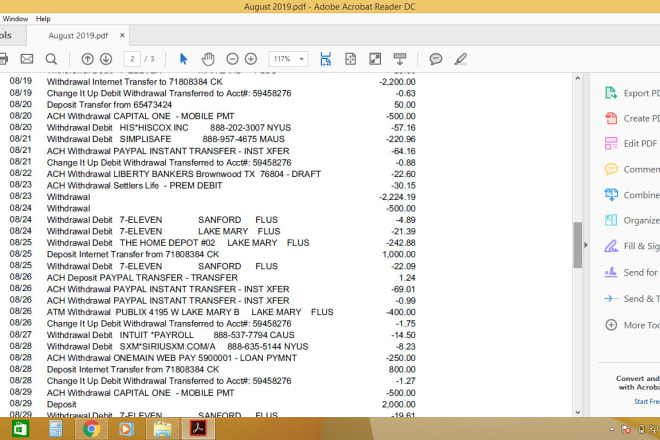Go to next page arrow
The height and width of the screenshot is (440, 660).
tap(106, 59)
